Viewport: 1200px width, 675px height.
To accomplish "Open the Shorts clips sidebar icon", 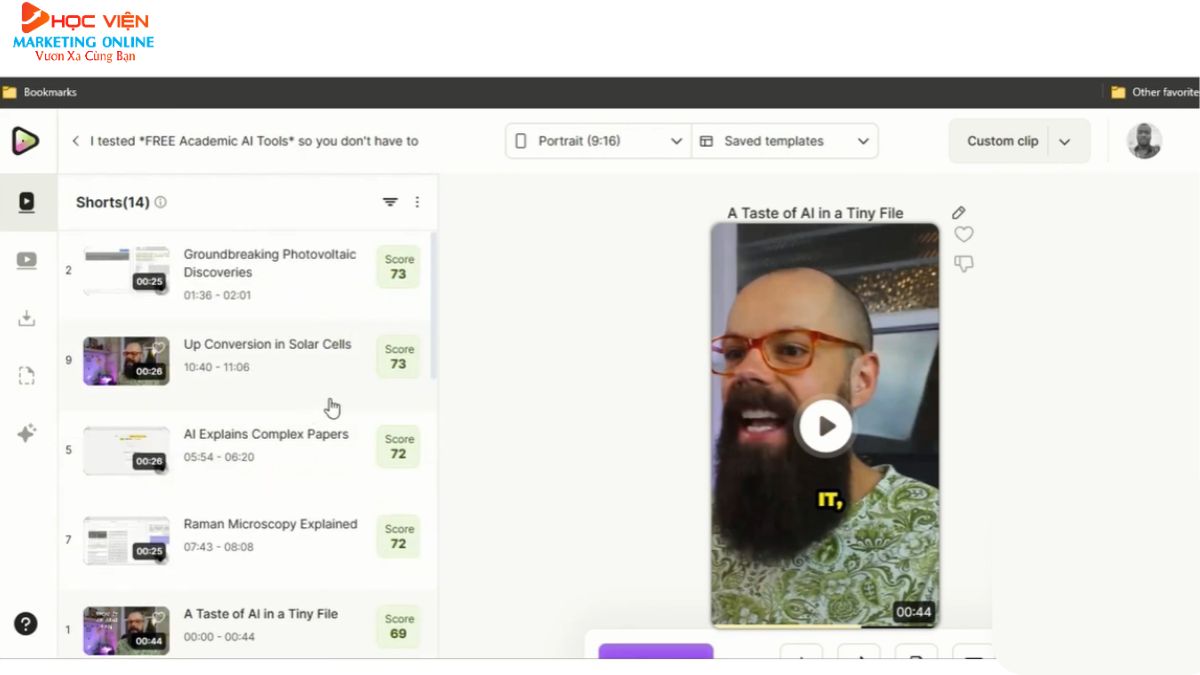I will (x=27, y=202).
